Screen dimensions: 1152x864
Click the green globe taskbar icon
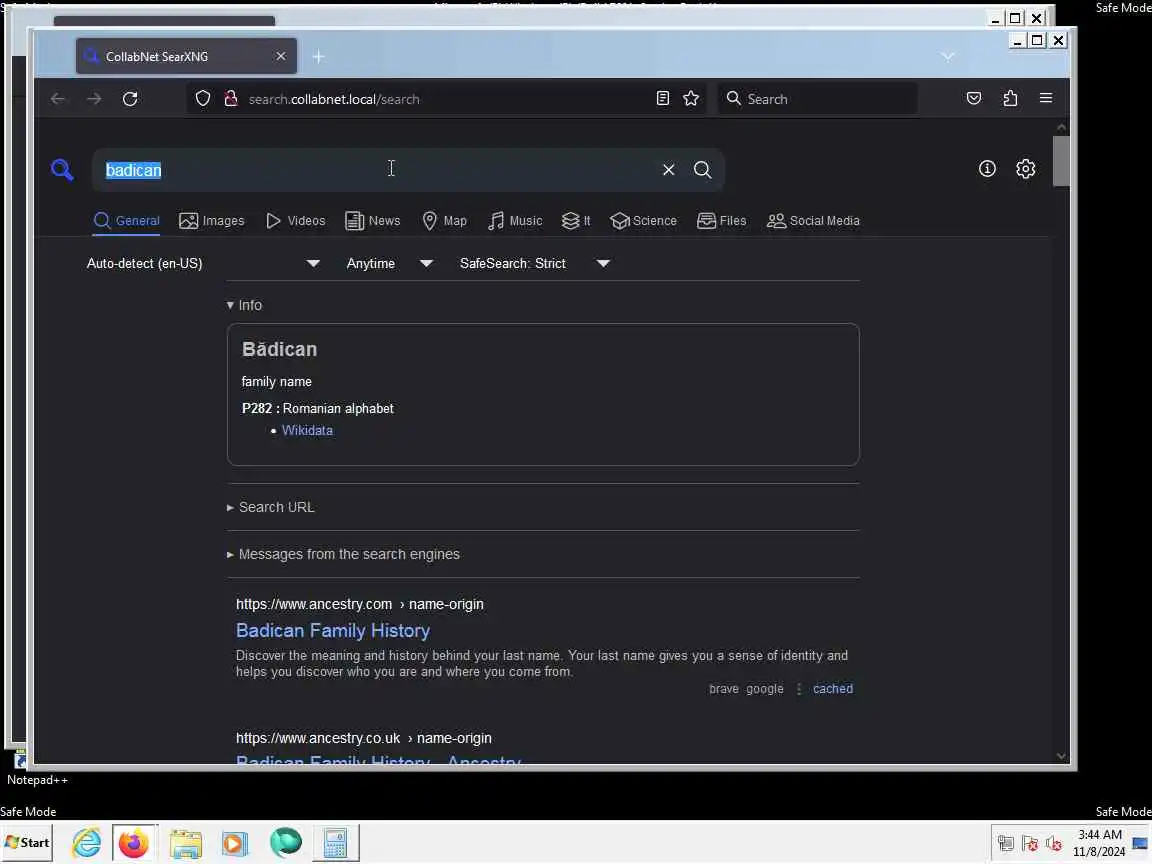tap(285, 842)
